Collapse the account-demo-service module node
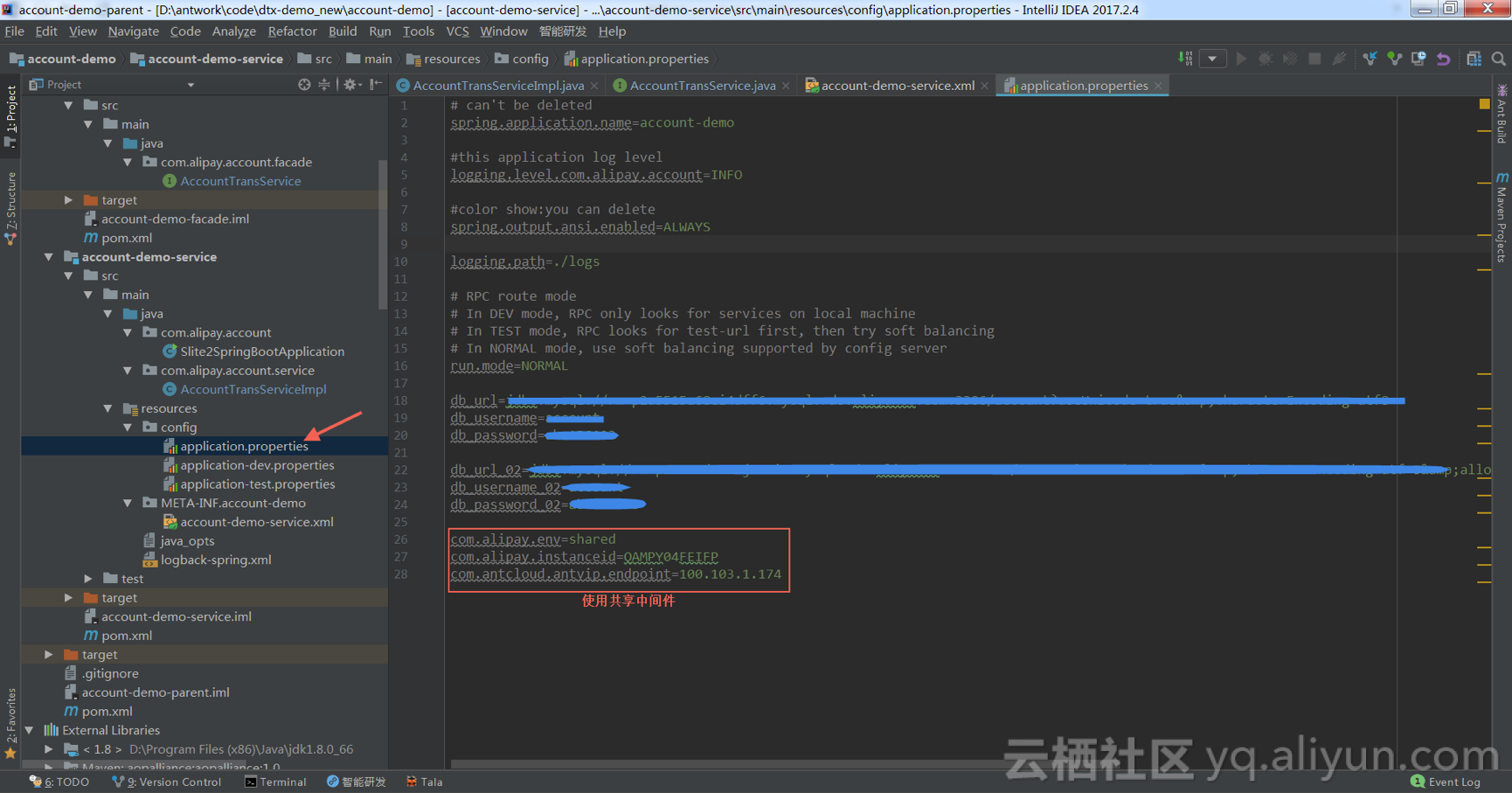This screenshot has height=793, width=1512. (x=49, y=257)
